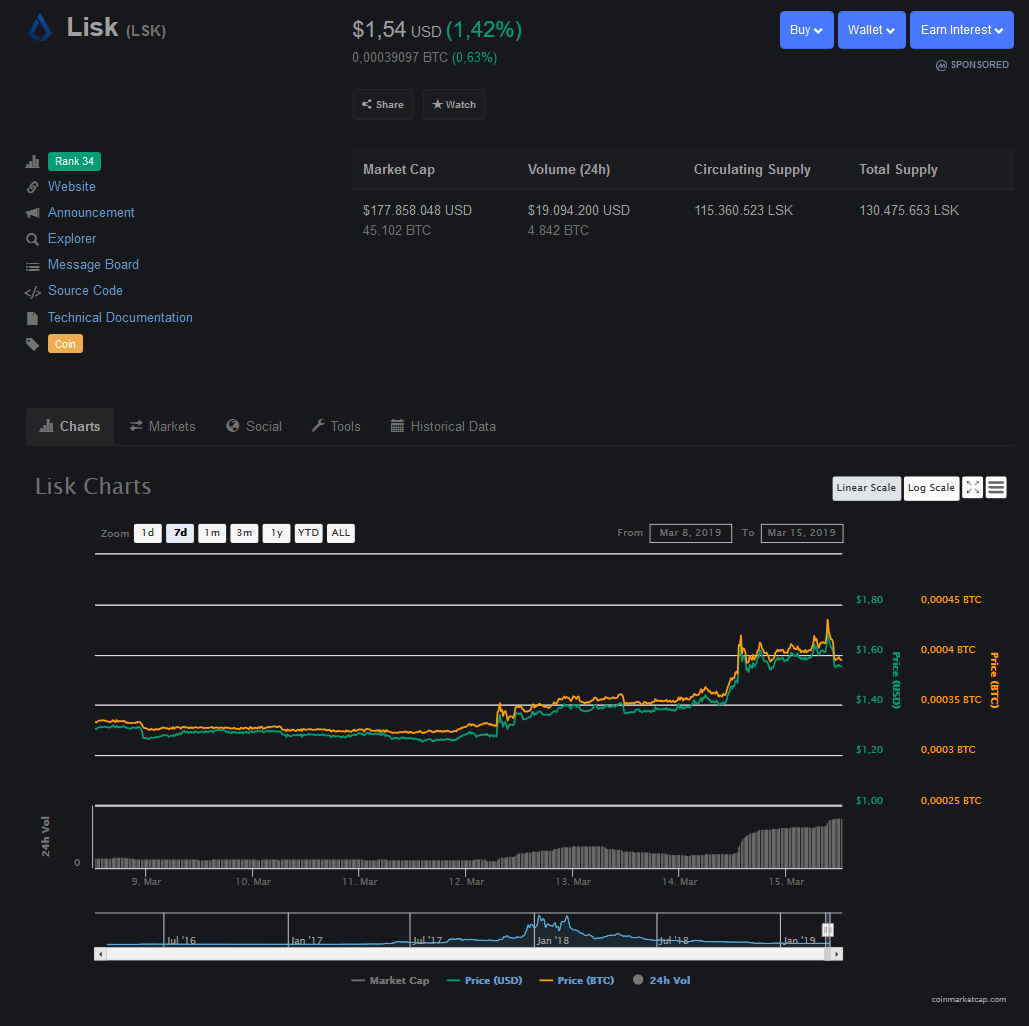
Task: Click the Message Board list icon
Action: 32,266
